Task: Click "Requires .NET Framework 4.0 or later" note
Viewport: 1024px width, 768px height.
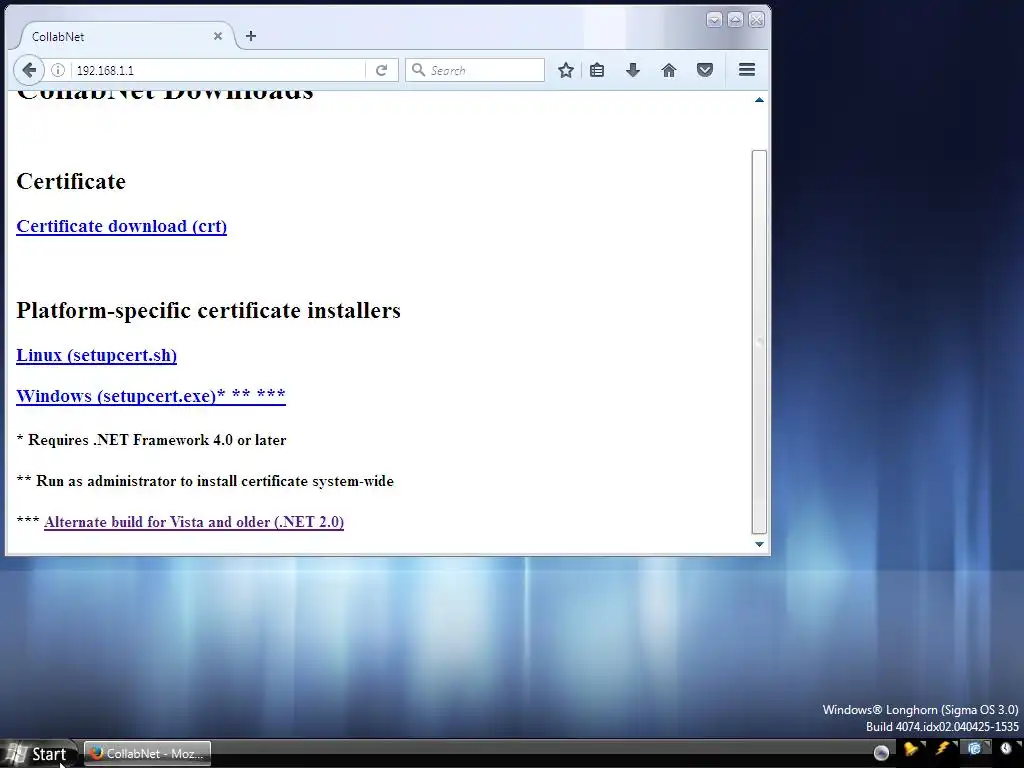Action: pyautogui.click(x=152, y=440)
